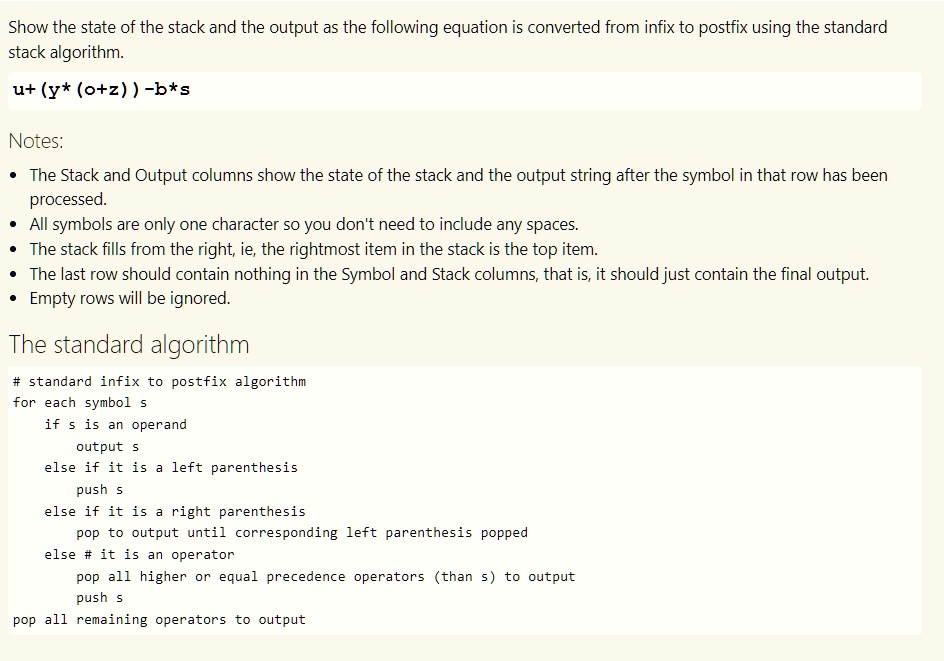Click the line 'else # it is an operator'
The image size is (944, 661).
coord(139,554)
